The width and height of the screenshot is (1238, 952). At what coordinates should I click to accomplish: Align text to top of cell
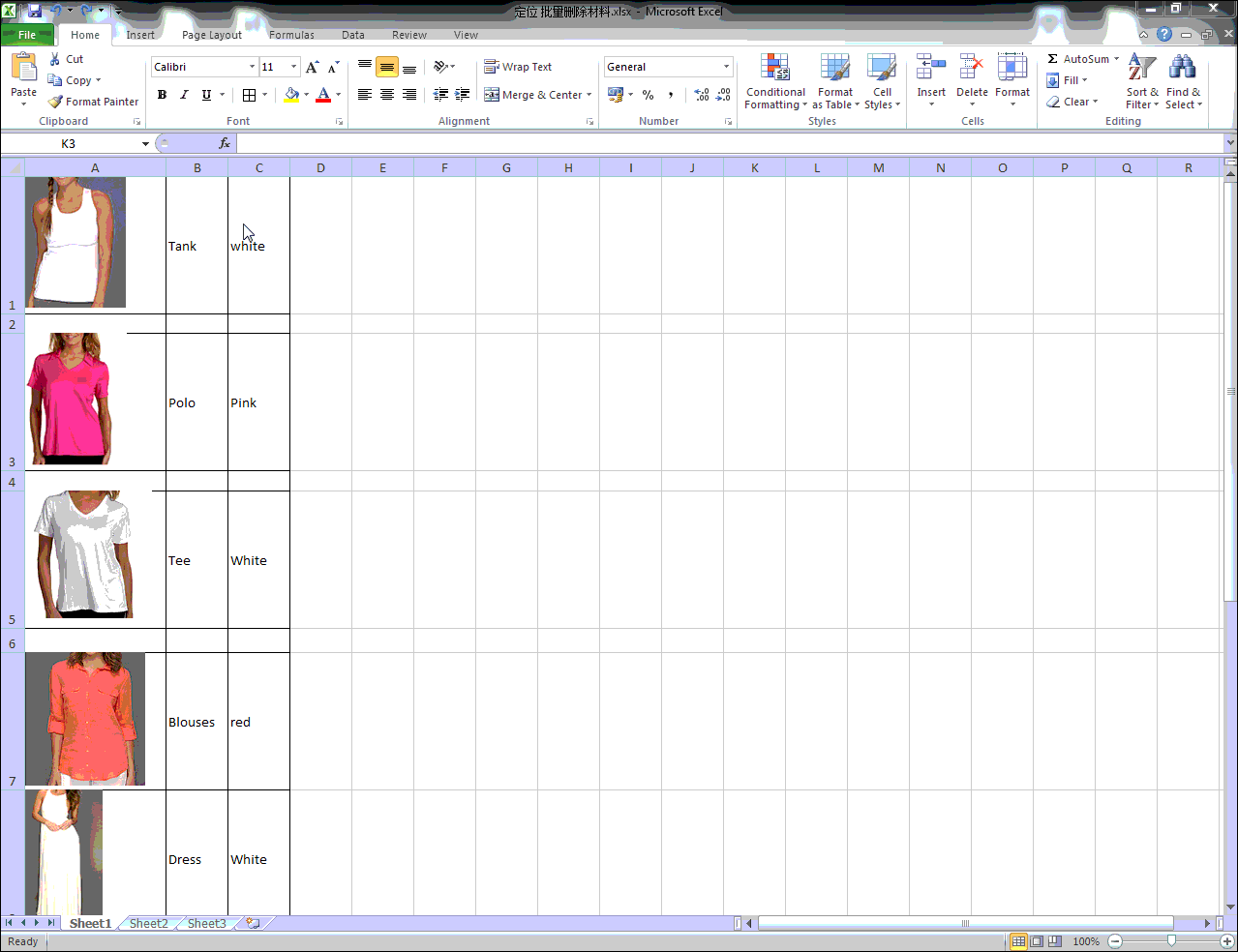click(x=365, y=67)
